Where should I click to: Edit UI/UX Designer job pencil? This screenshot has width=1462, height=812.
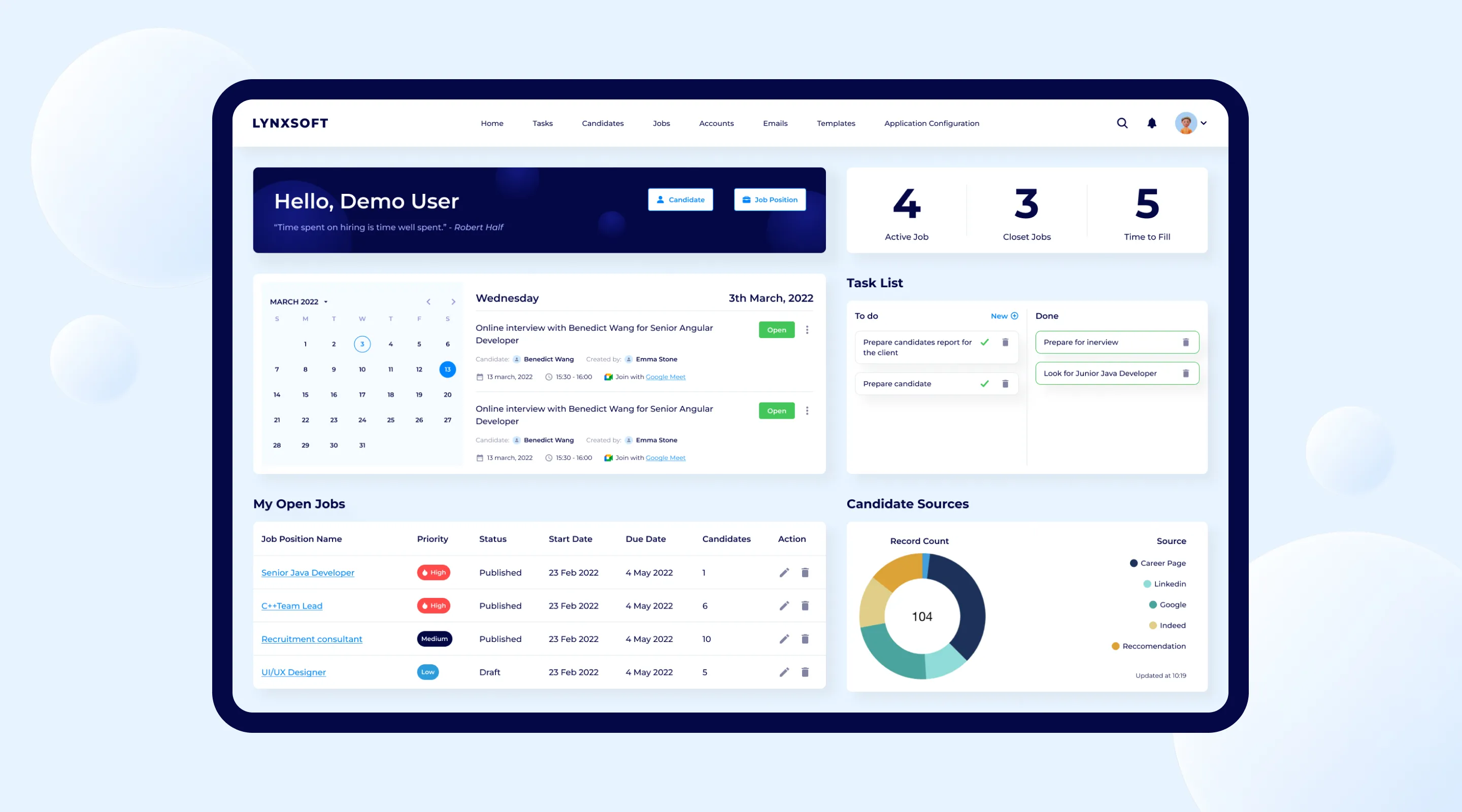click(x=784, y=672)
